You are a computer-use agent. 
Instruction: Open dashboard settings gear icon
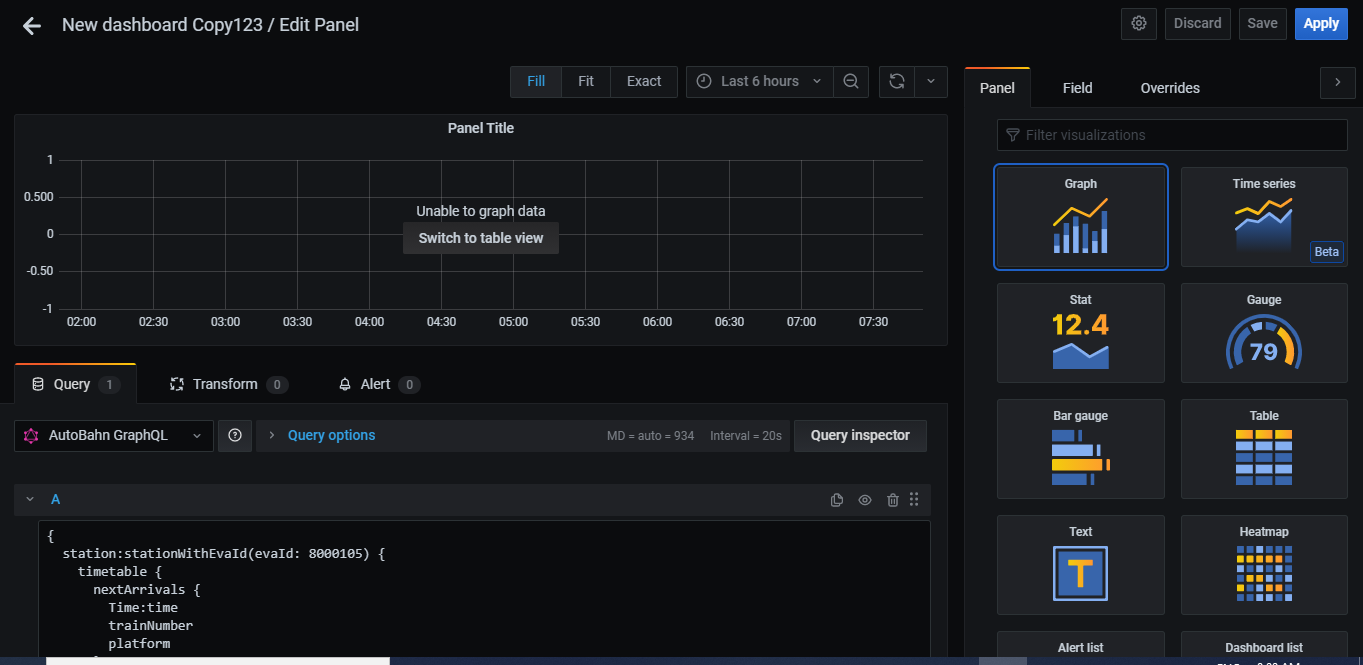pos(1138,23)
